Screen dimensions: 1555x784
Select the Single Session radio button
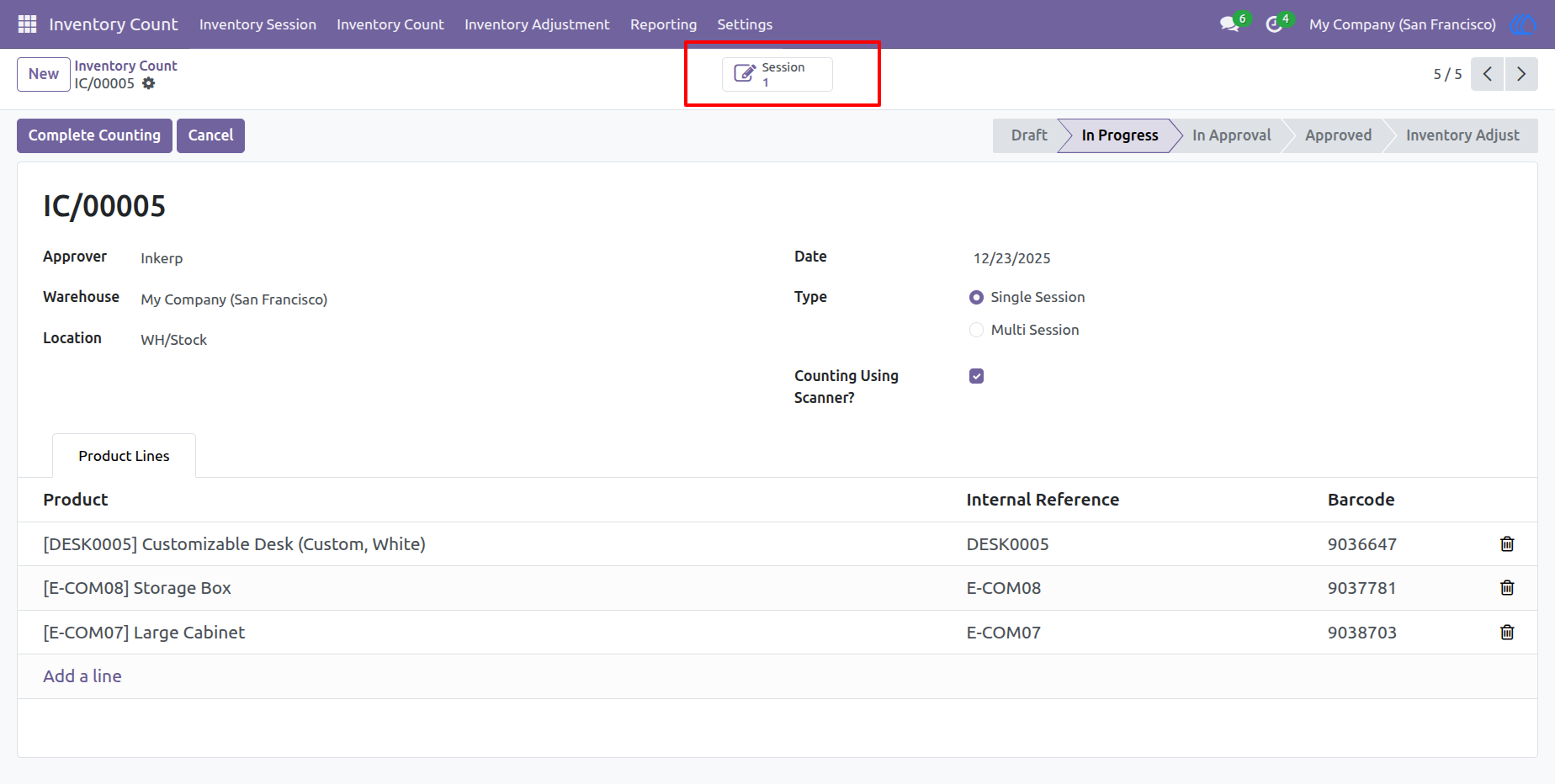tap(976, 297)
